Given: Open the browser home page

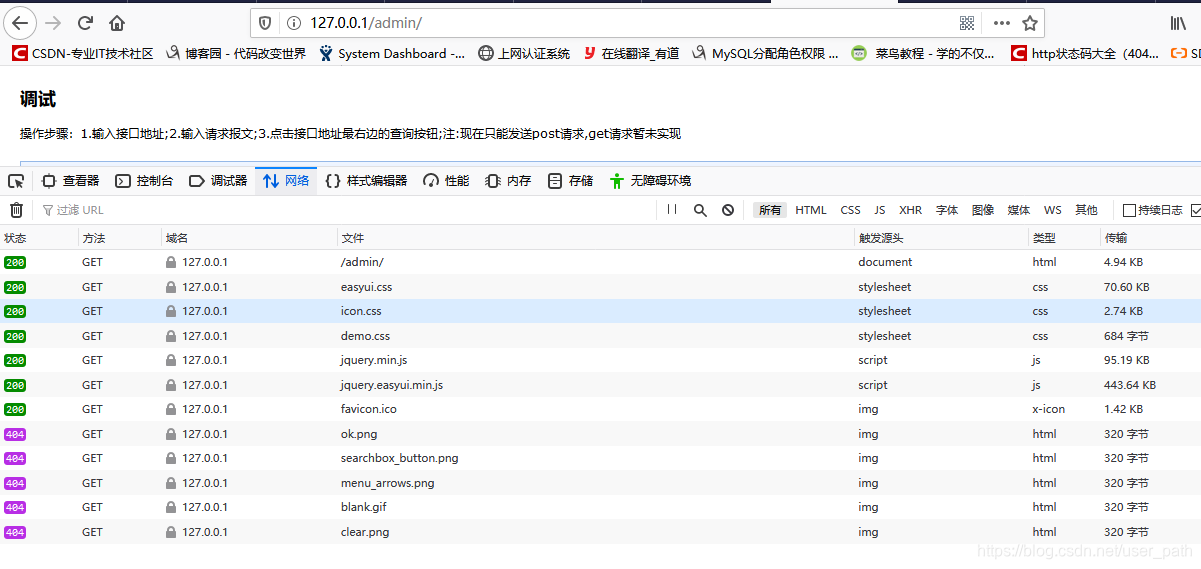Looking at the screenshot, I should coord(117,22).
